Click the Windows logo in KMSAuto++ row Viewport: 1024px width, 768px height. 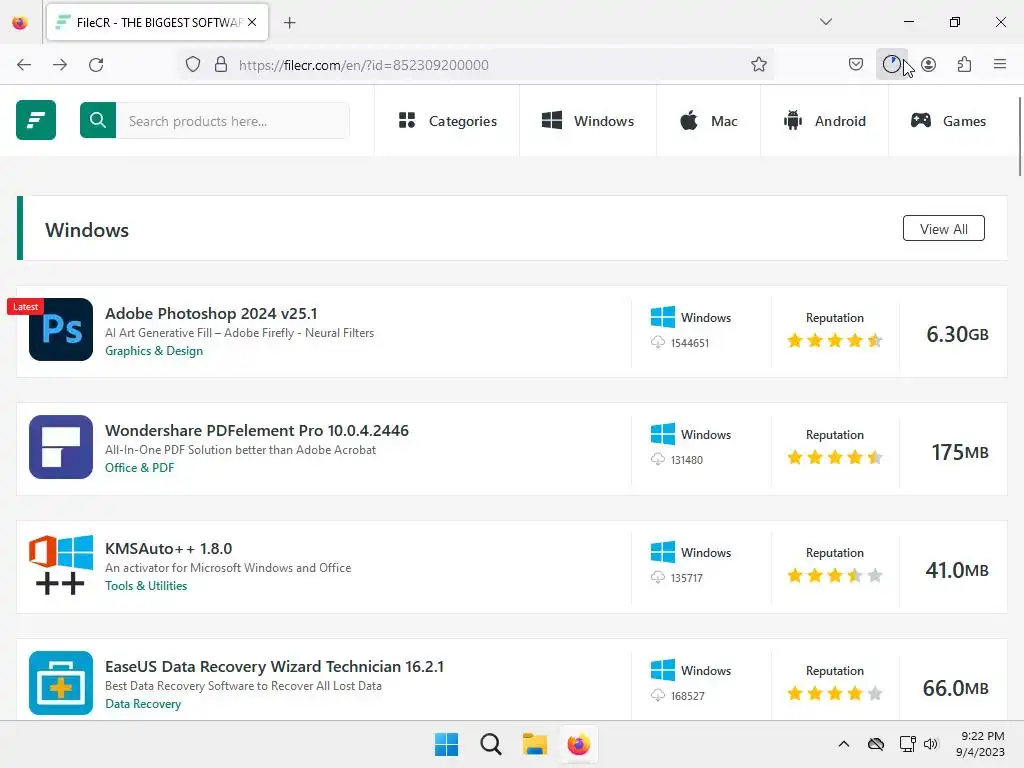point(663,552)
